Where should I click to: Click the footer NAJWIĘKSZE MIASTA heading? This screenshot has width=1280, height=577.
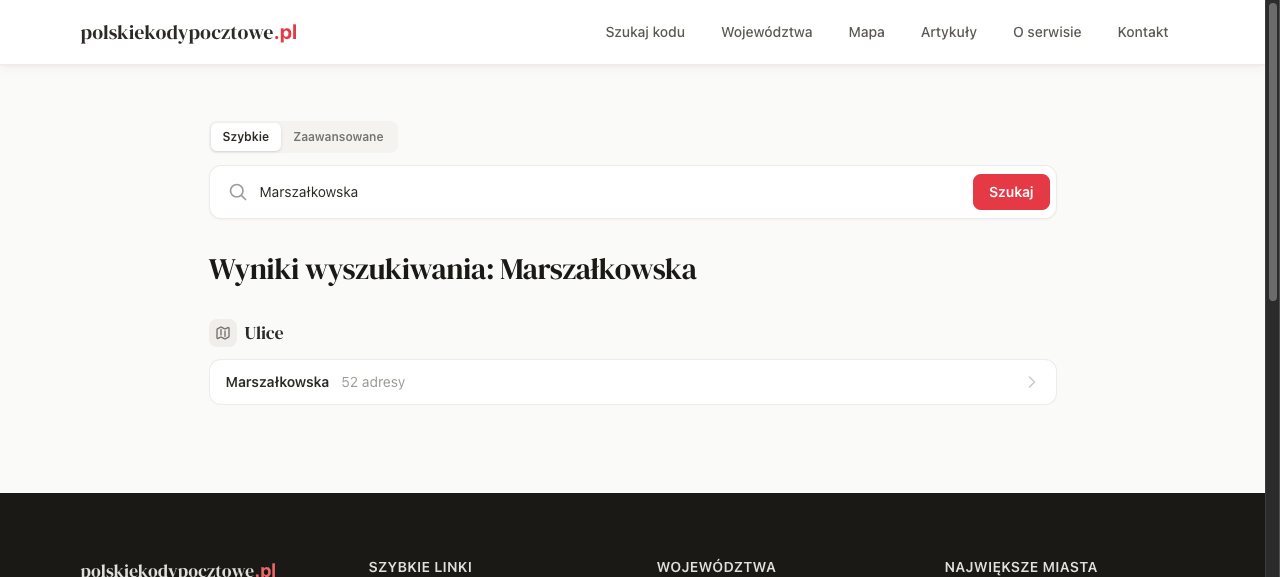1021,567
